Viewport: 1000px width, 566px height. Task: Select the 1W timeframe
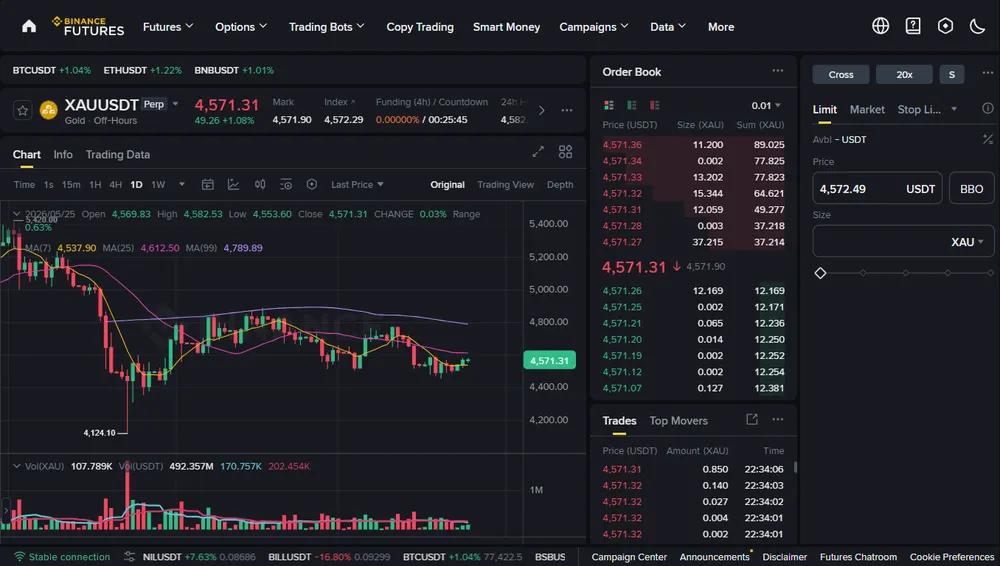(158, 184)
